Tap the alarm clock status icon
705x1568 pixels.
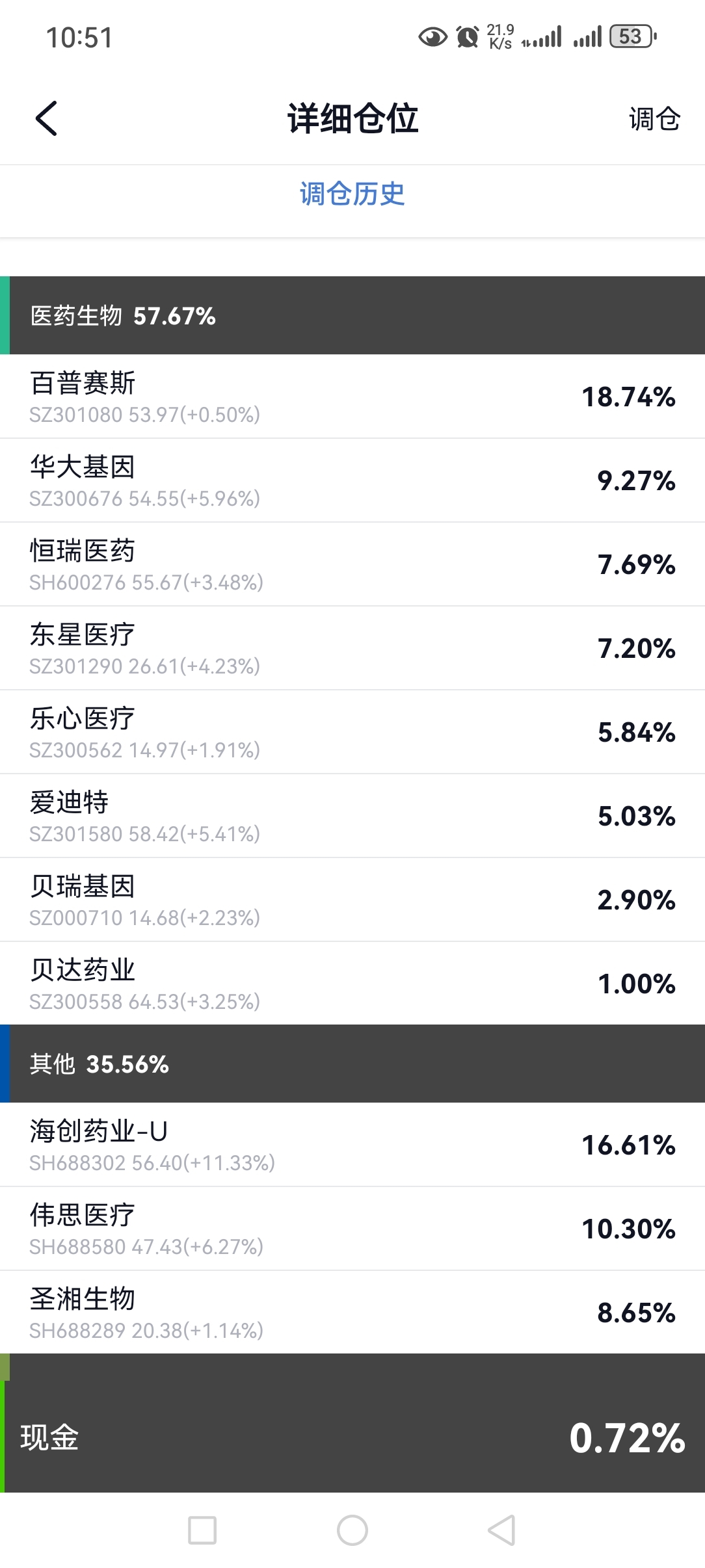(468, 36)
